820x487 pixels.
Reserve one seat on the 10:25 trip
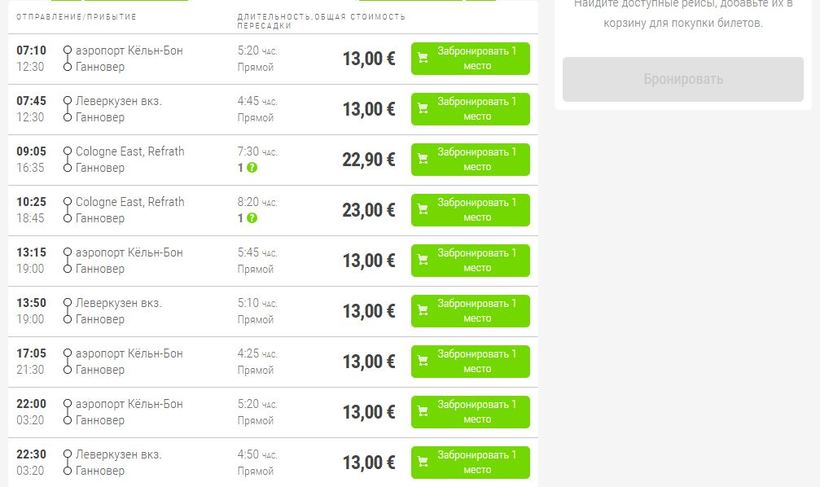470,210
